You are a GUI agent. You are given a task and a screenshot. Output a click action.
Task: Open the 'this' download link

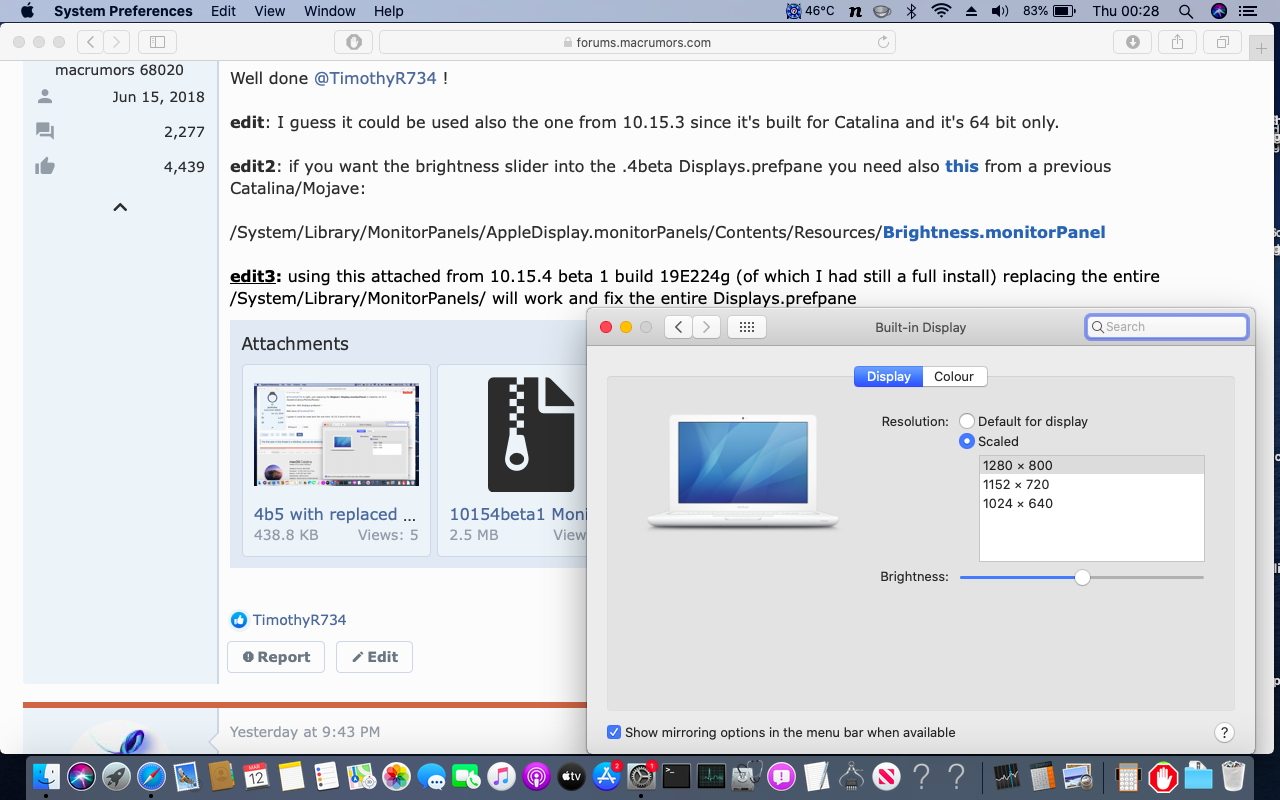962,166
